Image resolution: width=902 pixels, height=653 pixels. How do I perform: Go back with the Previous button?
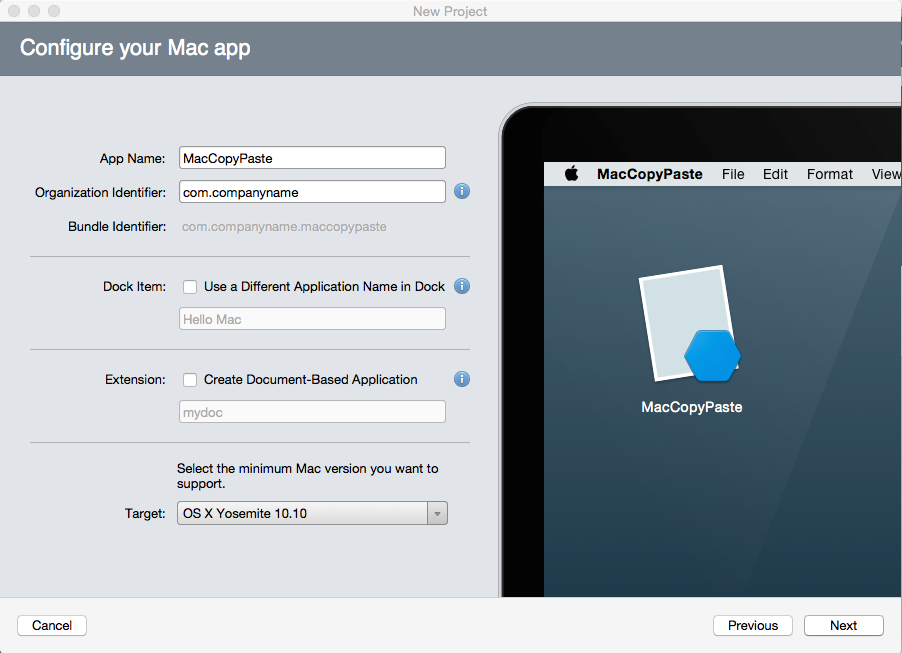click(752, 625)
